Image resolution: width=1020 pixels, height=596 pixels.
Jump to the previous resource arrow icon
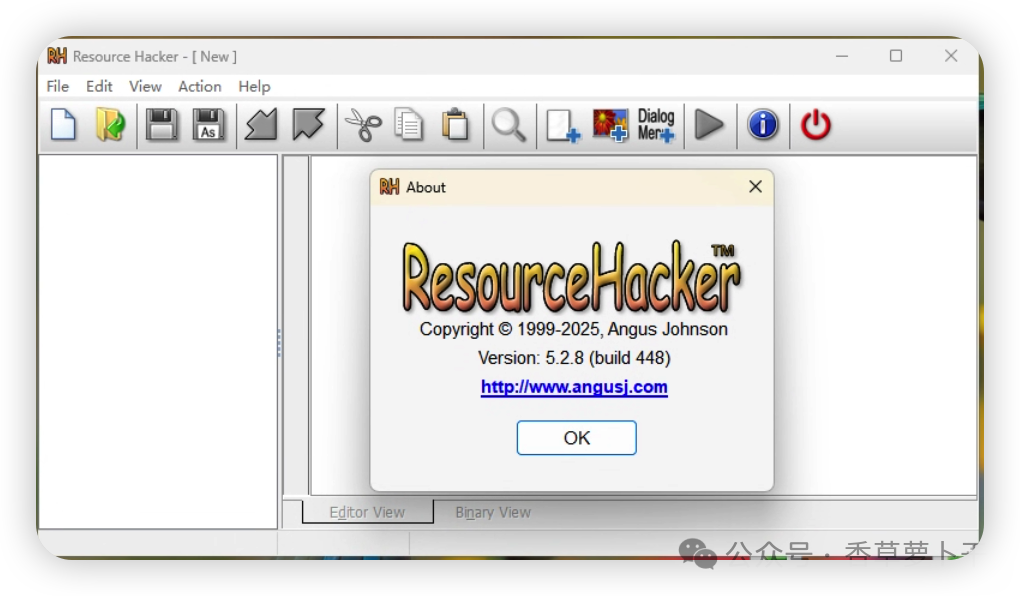point(261,124)
